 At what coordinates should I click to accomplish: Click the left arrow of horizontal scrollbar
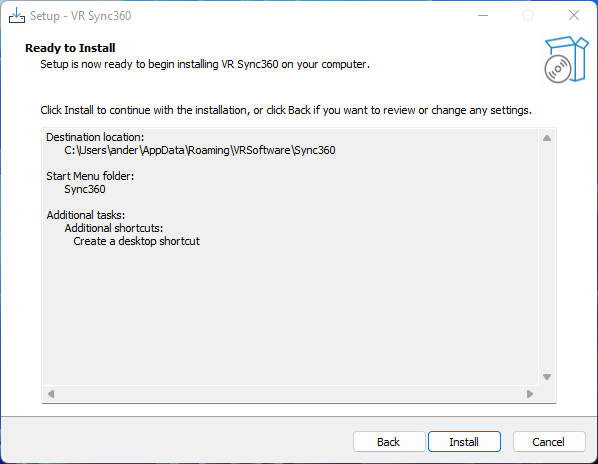pos(51,394)
